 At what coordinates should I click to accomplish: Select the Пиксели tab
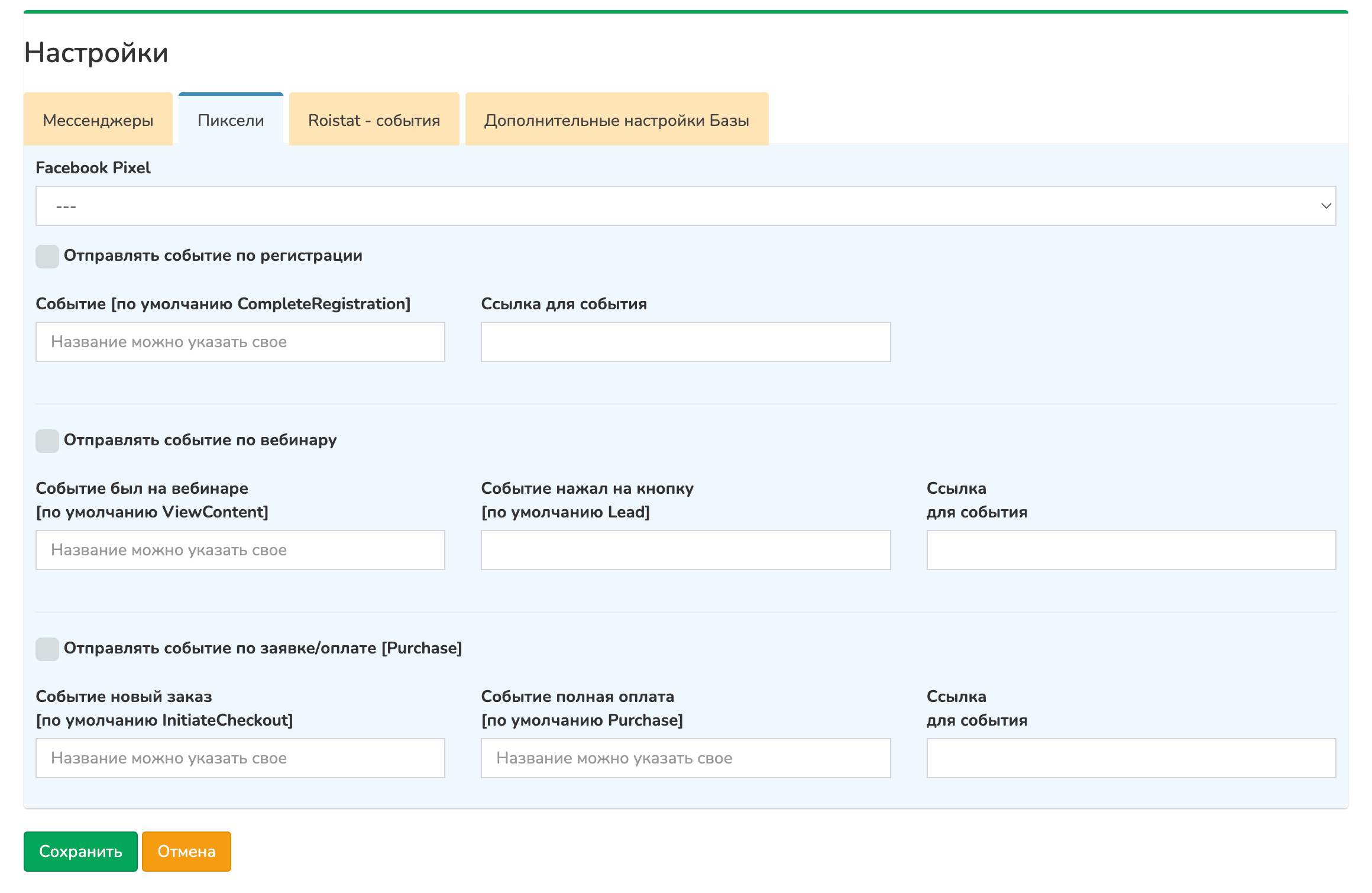[231, 120]
